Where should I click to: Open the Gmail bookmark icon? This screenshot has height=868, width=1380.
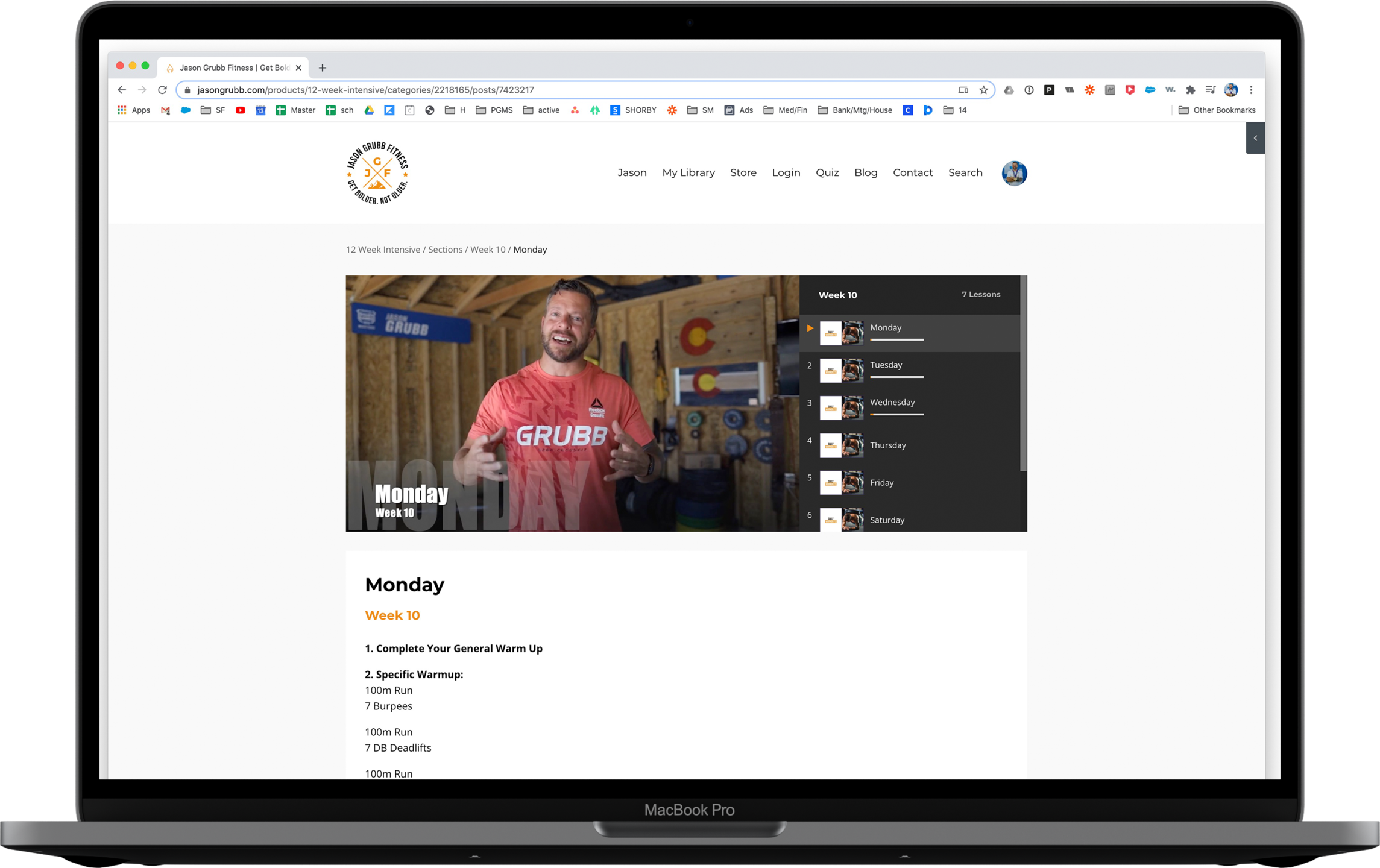pos(165,110)
